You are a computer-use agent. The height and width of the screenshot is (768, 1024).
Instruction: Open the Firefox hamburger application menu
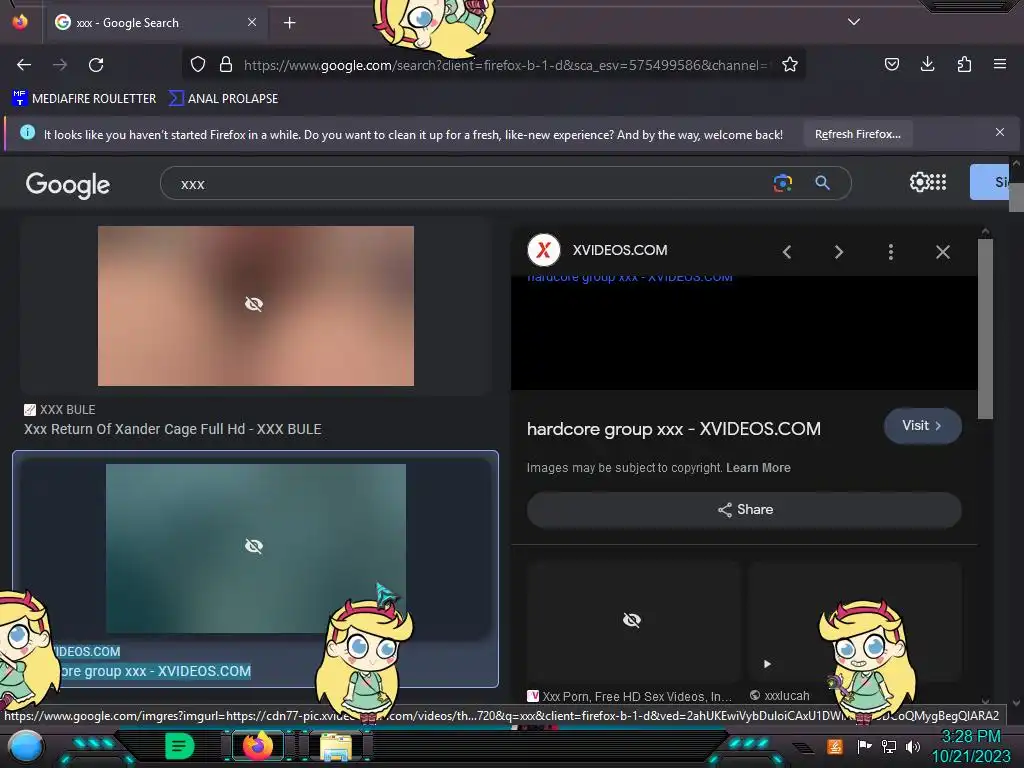[999, 64]
